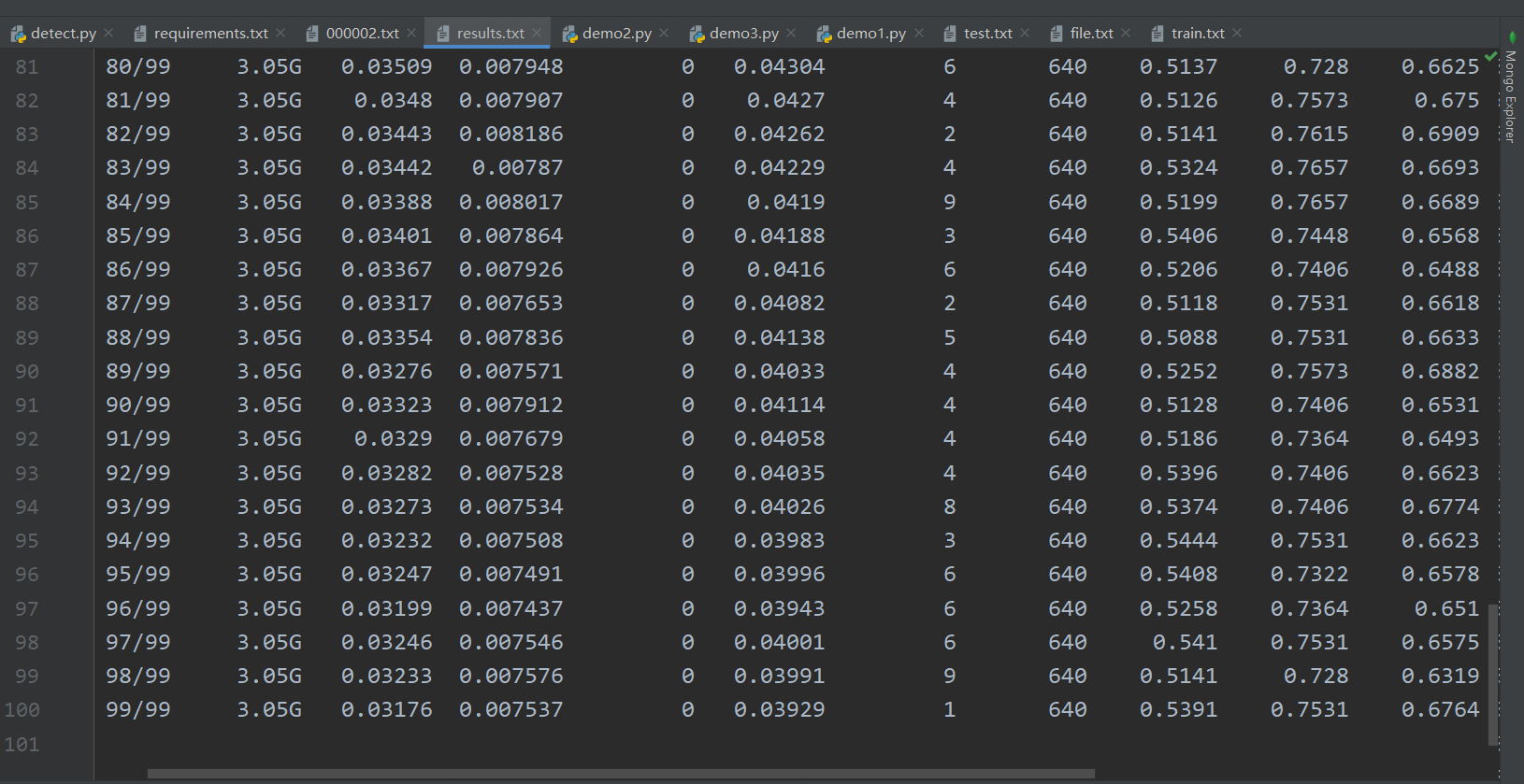Click the value 0.04001

pyautogui.click(x=780, y=643)
